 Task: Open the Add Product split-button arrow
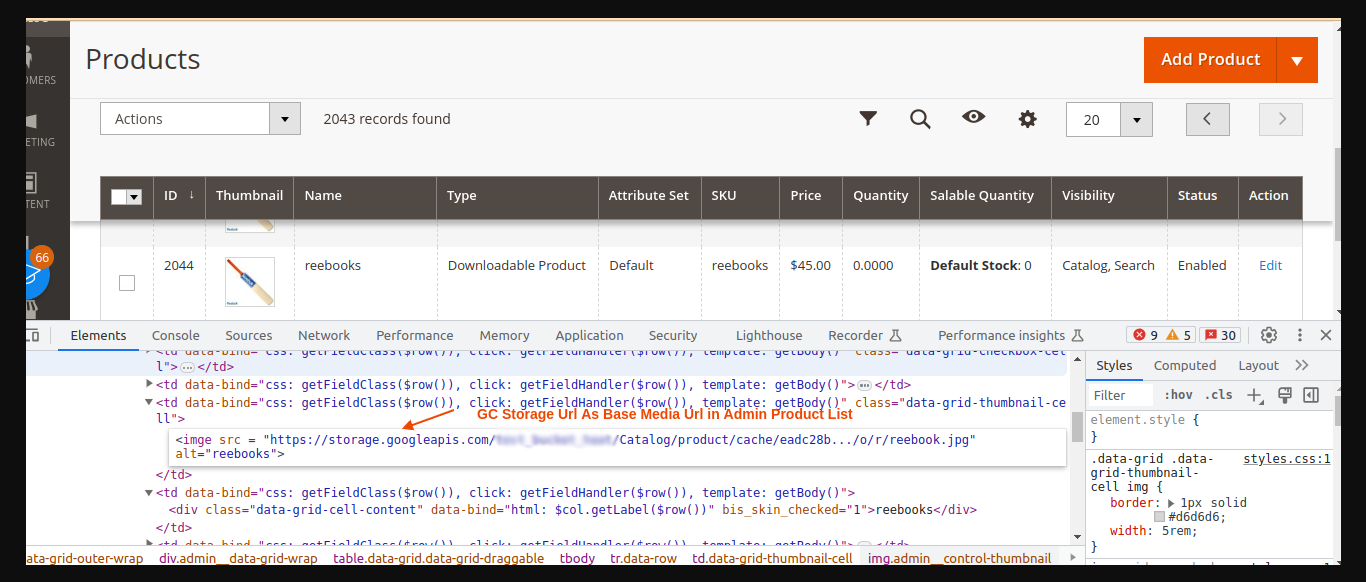(1297, 59)
